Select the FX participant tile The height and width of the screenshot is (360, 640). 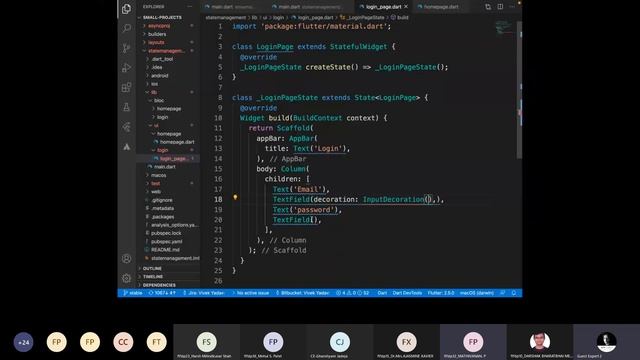407,342
